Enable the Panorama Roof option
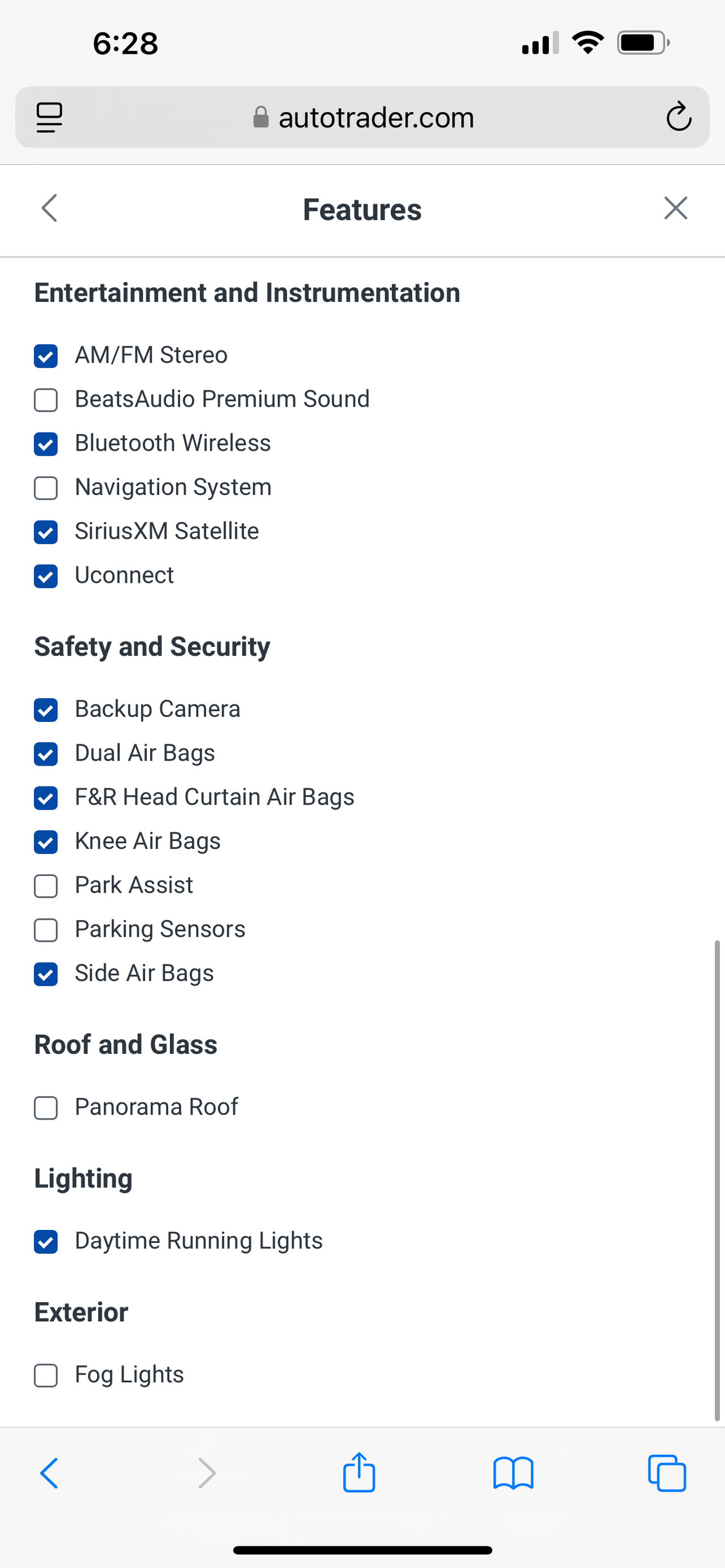The height and width of the screenshot is (1568, 725). tap(46, 1108)
